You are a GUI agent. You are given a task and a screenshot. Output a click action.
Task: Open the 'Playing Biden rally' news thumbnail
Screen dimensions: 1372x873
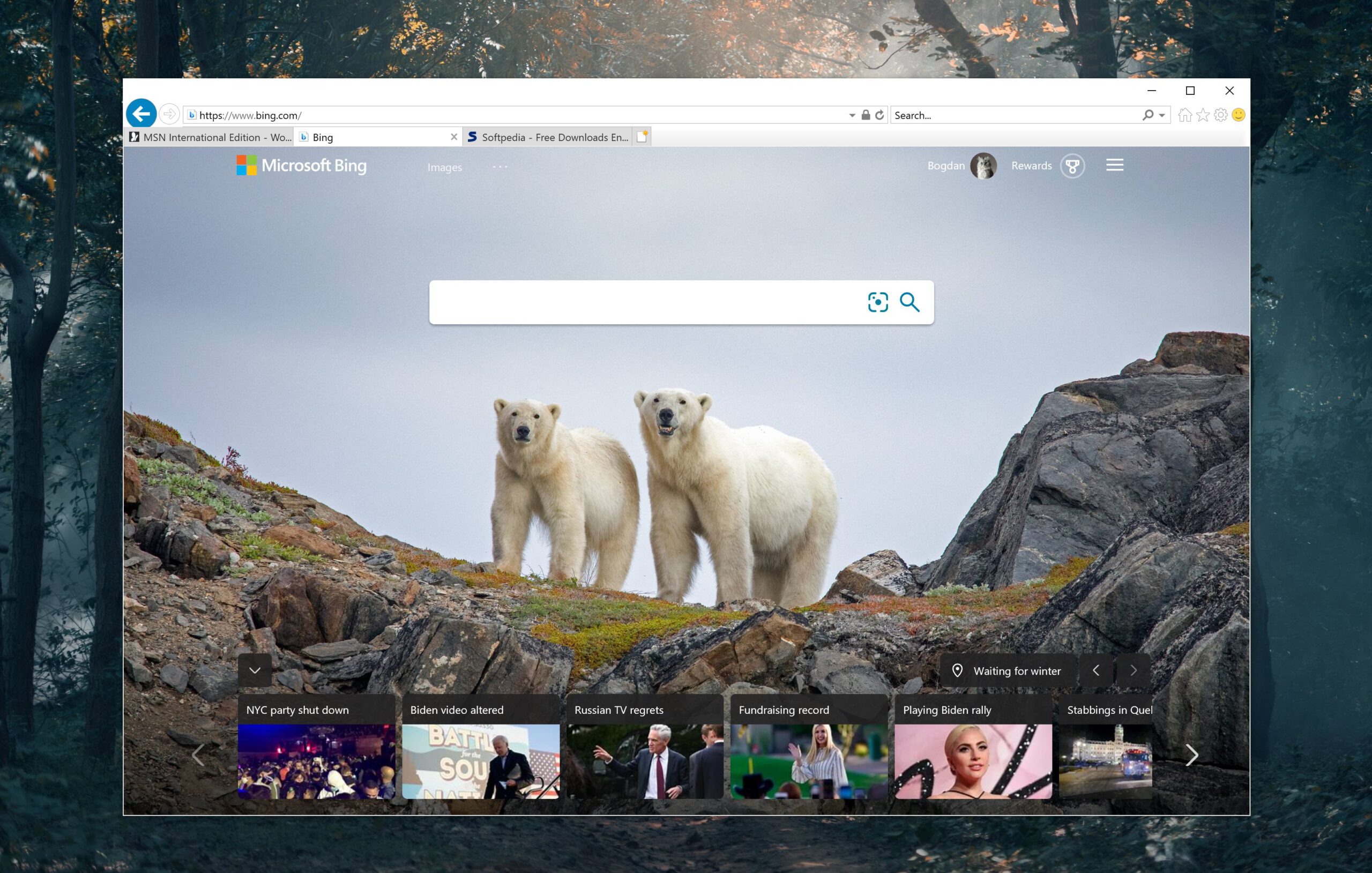click(973, 761)
